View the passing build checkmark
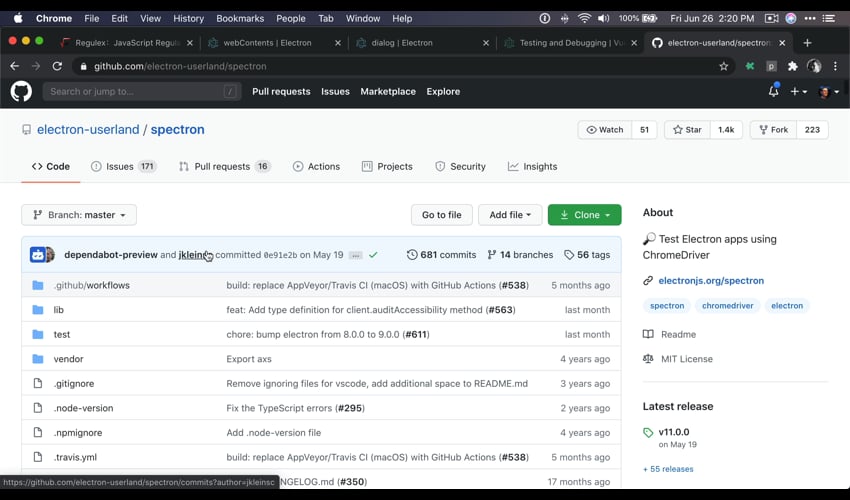 373,254
